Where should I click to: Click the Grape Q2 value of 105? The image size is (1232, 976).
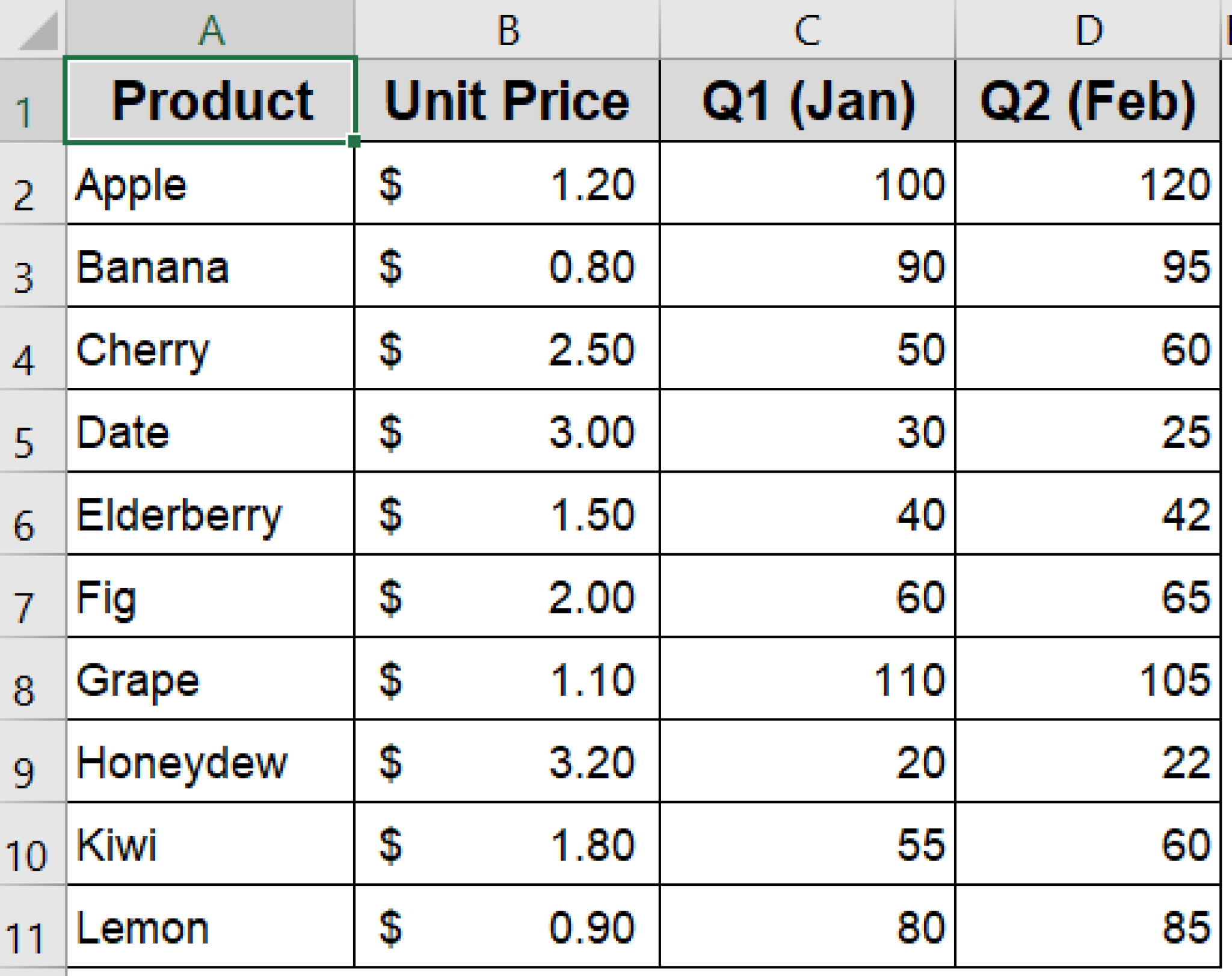1089,680
